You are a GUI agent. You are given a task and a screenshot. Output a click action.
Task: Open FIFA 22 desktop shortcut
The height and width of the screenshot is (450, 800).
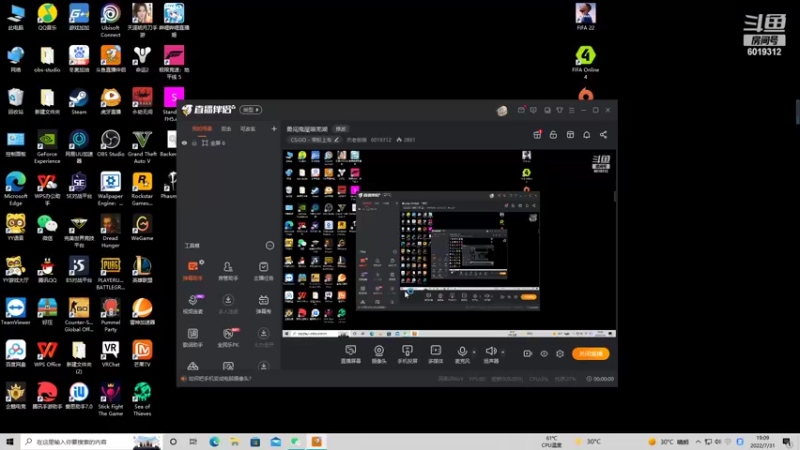[585, 17]
